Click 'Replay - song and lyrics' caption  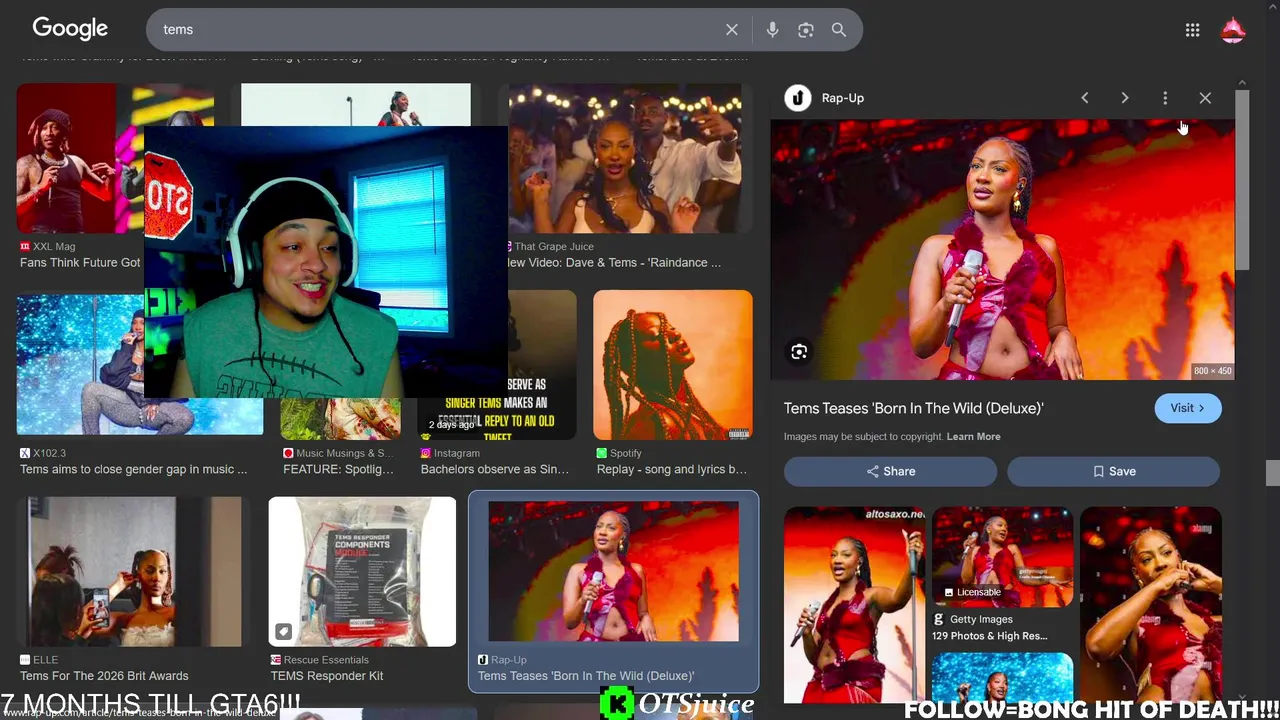[672, 469]
